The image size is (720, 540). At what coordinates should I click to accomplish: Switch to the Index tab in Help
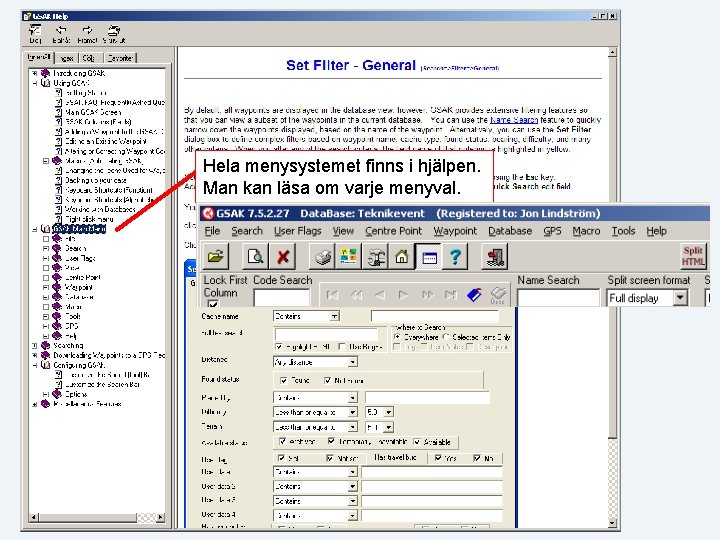(x=67, y=58)
